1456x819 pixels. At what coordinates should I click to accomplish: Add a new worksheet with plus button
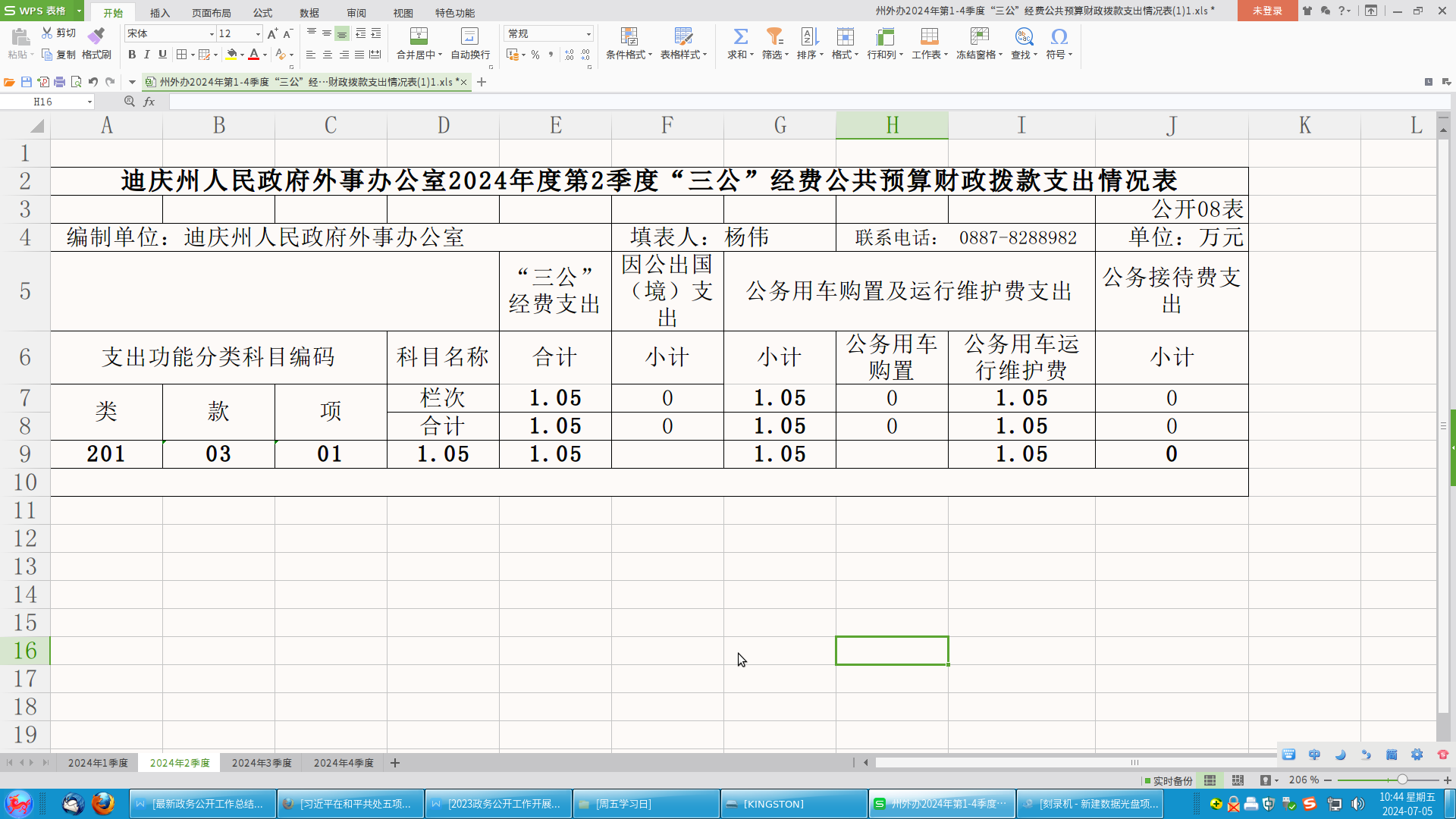394,763
